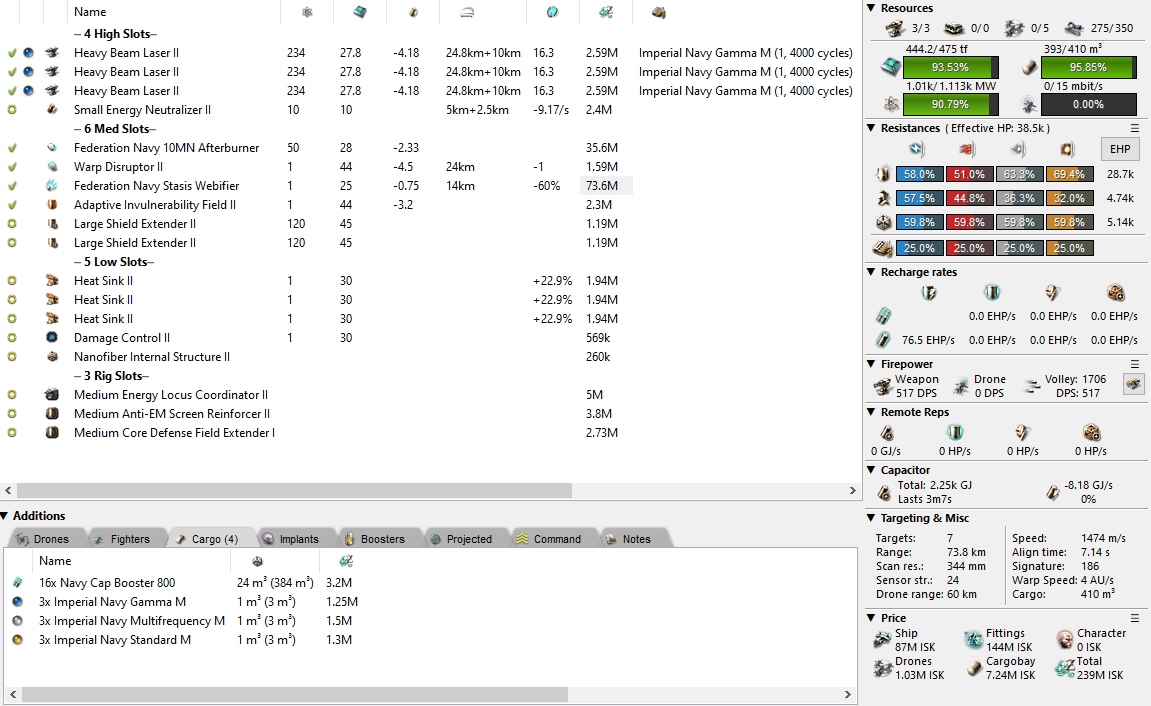1151x706 pixels.
Task: Click the Damage Control II module icon
Action: pyautogui.click(x=52, y=338)
